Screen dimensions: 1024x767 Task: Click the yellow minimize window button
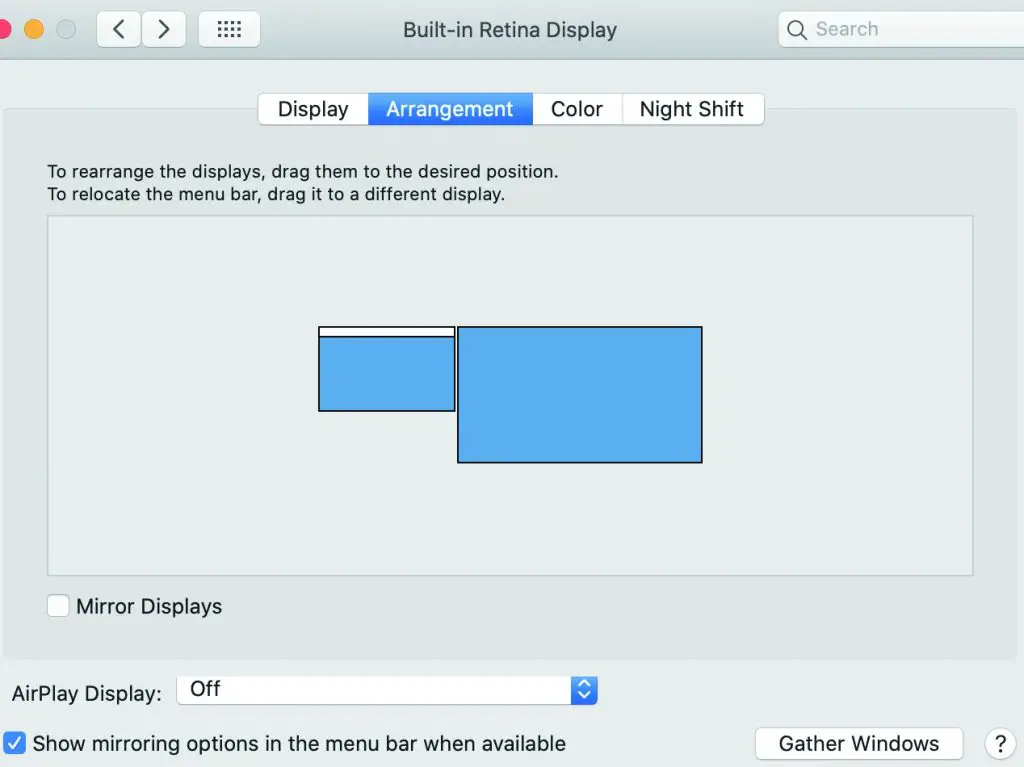tap(34, 29)
